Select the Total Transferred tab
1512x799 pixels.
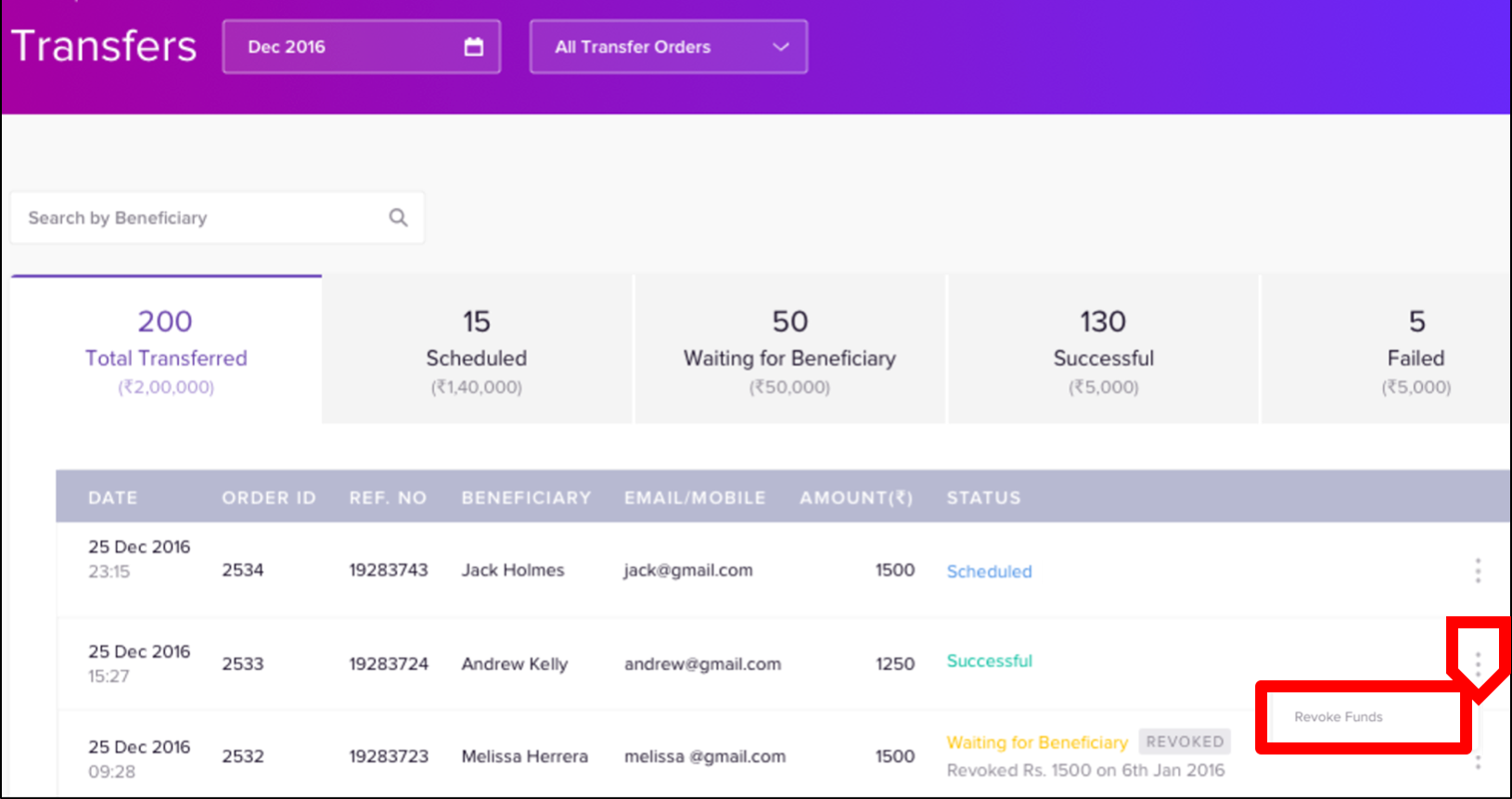tap(166, 349)
